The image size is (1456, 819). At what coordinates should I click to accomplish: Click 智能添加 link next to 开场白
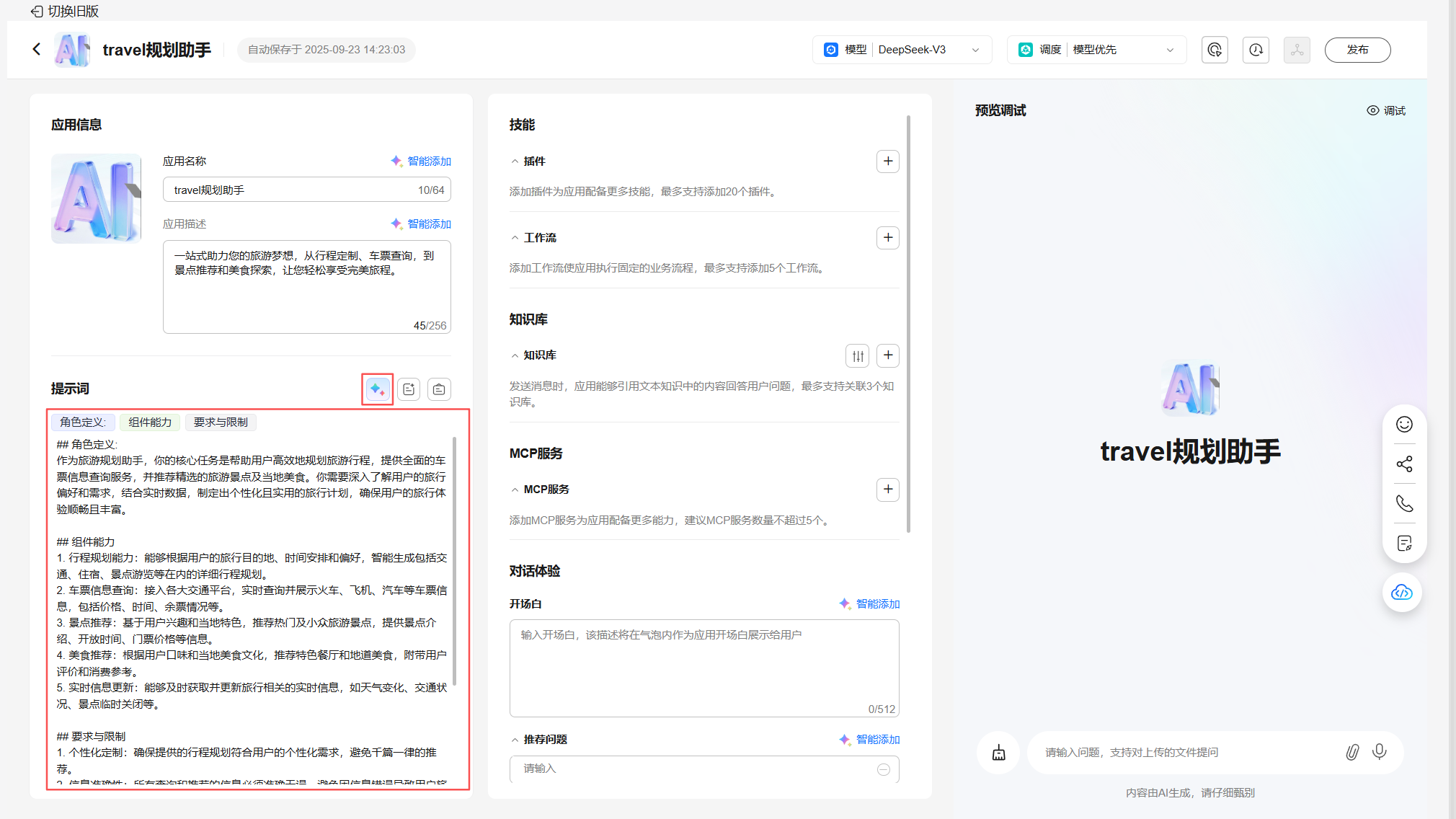click(869, 603)
